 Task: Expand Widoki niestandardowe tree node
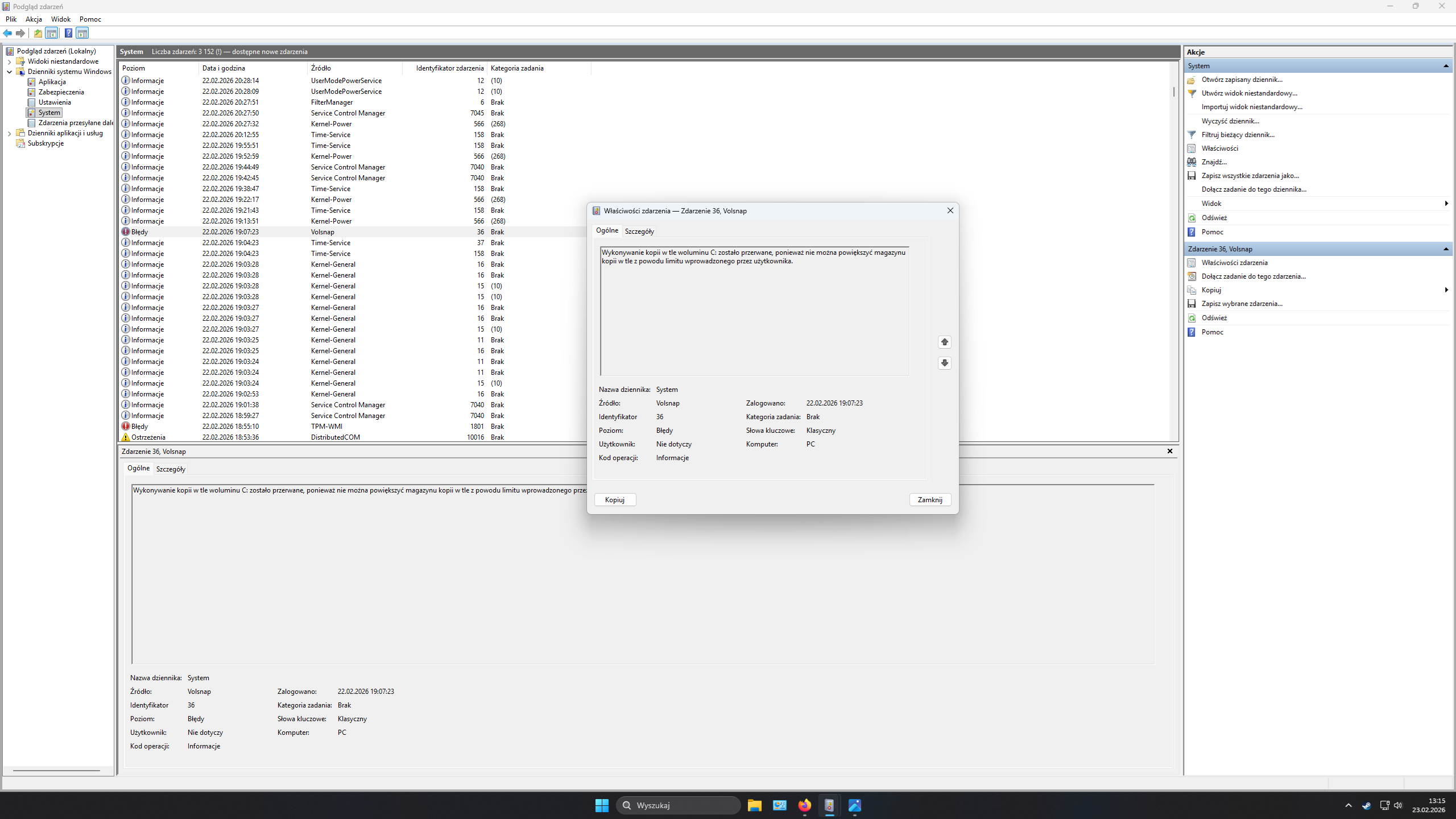click(9, 61)
